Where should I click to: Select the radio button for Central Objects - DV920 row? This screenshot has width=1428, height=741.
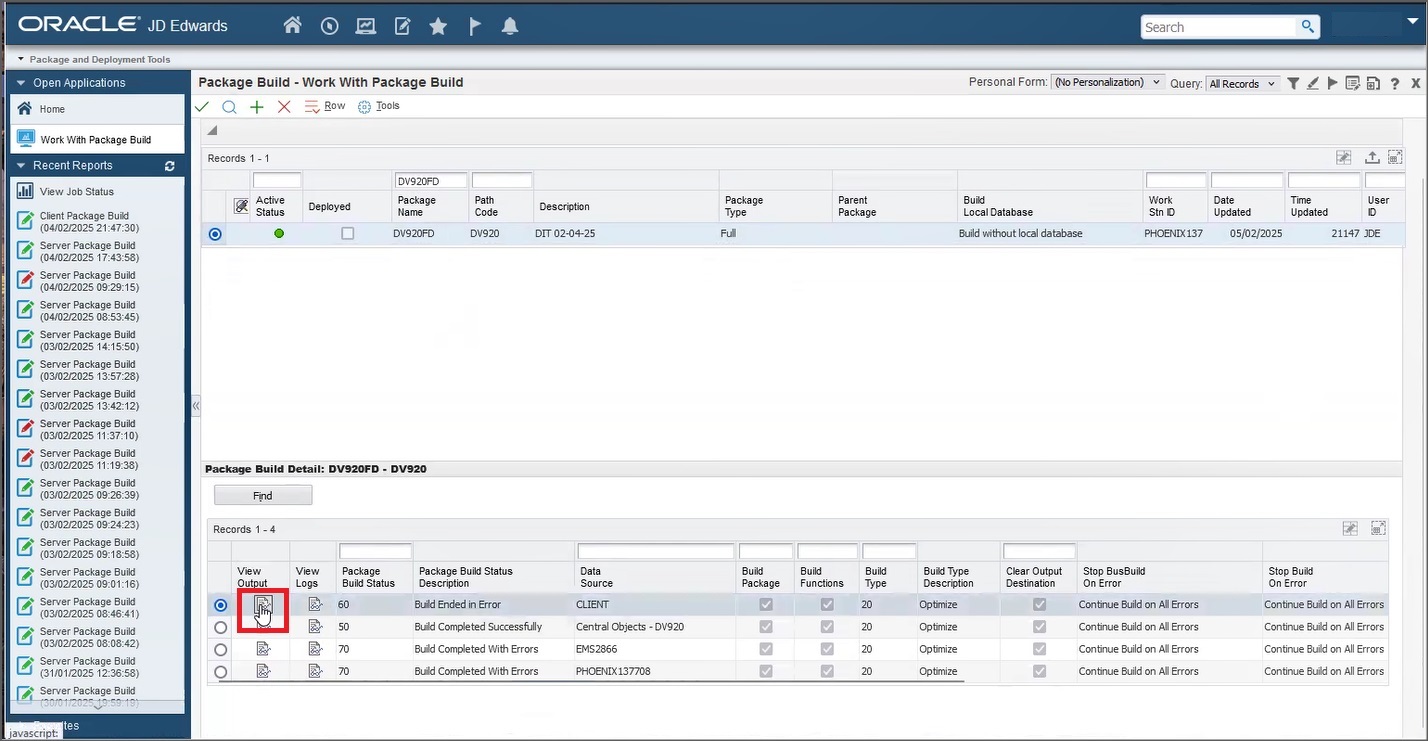[220, 627]
